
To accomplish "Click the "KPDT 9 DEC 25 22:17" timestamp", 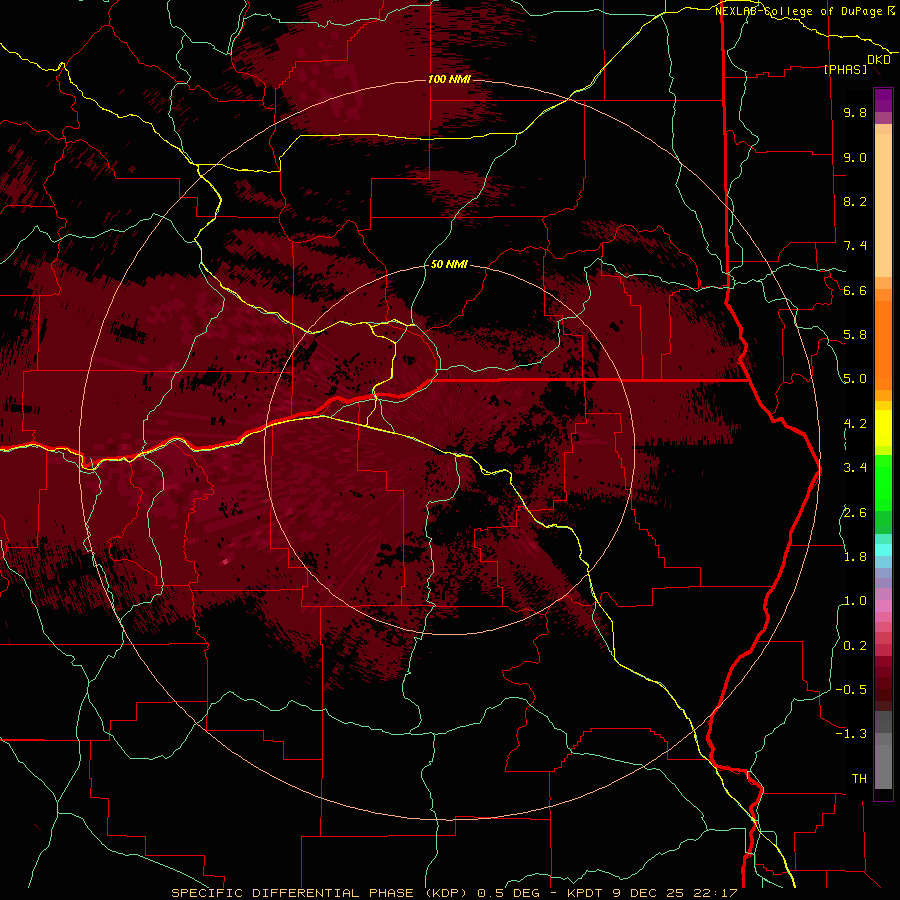I will pos(652,893).
